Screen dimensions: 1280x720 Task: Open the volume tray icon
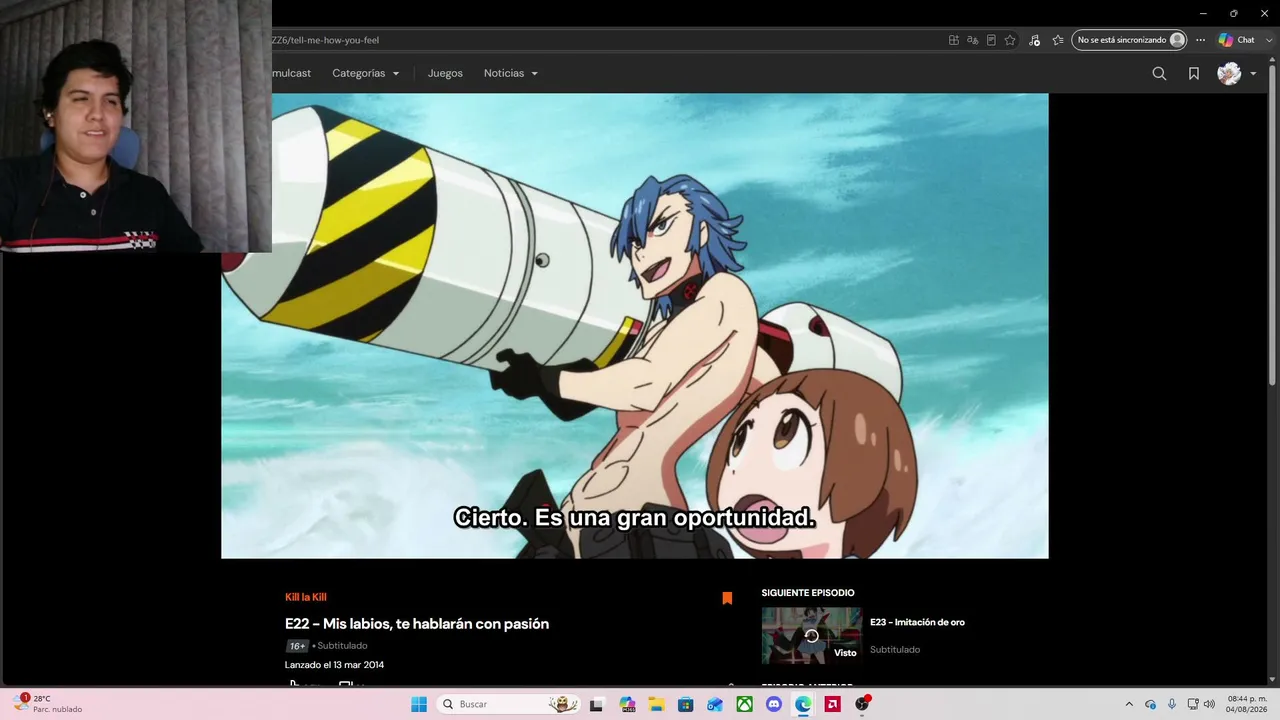click(1209, 704)
